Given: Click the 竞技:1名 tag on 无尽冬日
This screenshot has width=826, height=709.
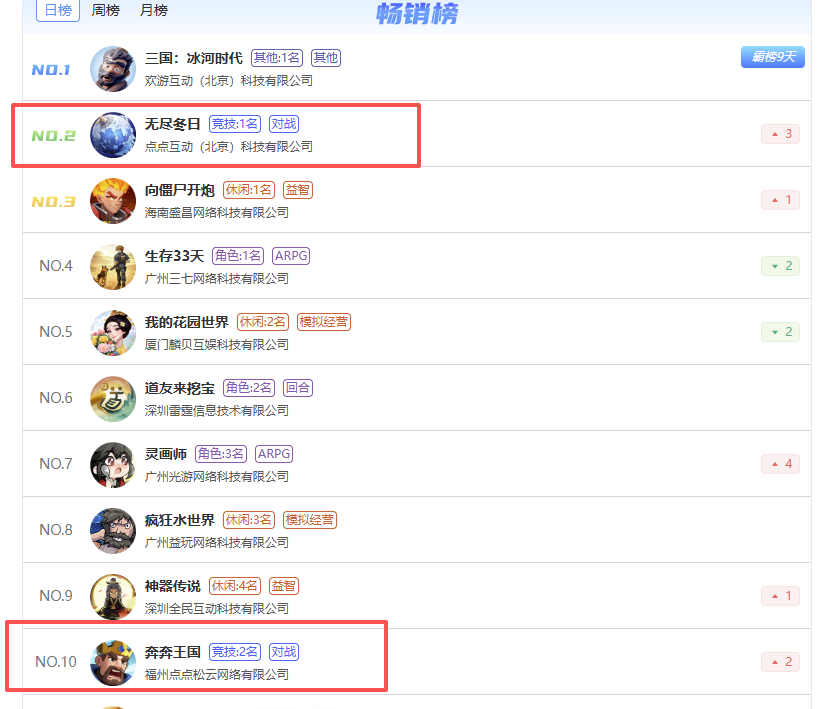Looking at the screenshot, I should (x=235, y=124).
